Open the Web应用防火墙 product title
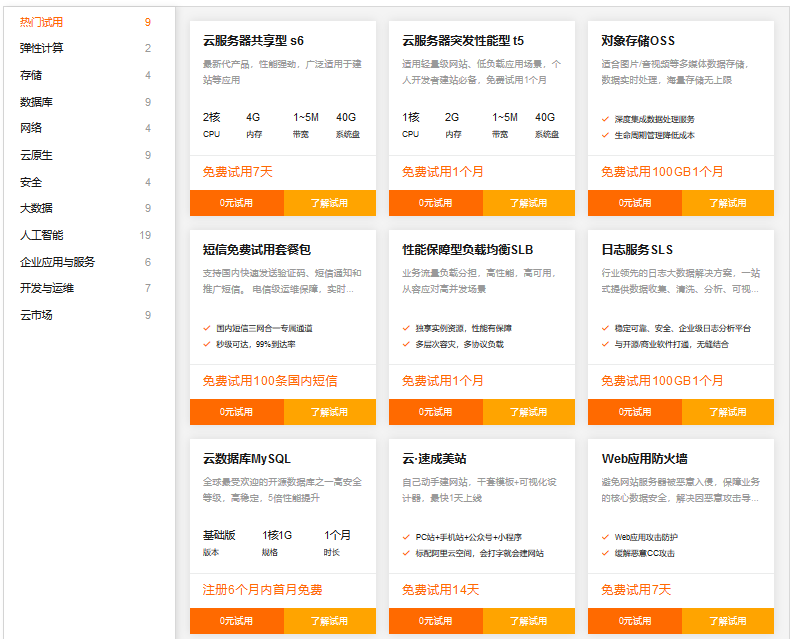 point(644,459)
